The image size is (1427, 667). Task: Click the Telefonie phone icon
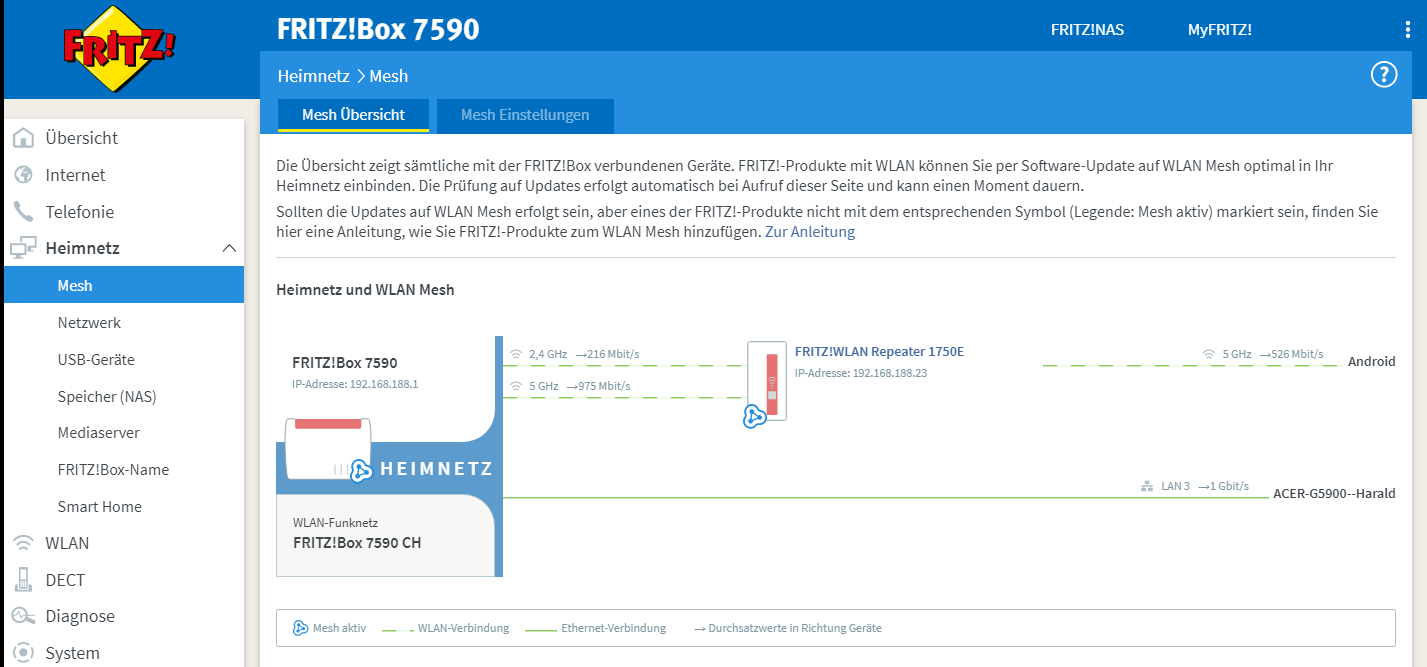23,212
